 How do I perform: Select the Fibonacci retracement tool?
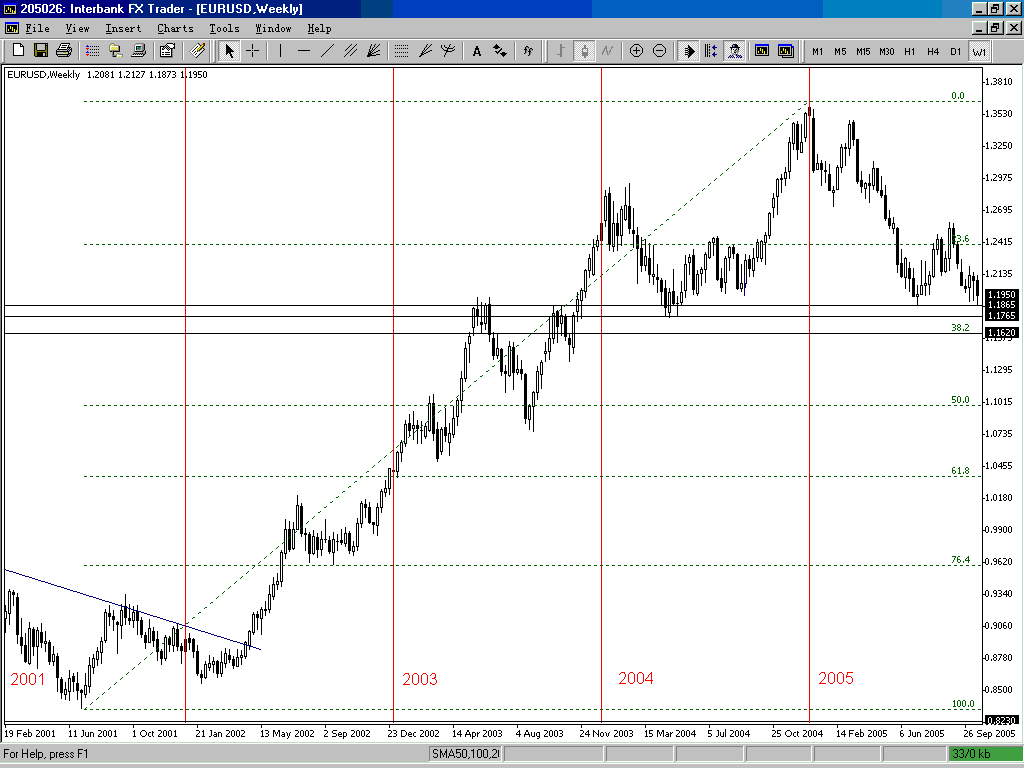point(403,51)
